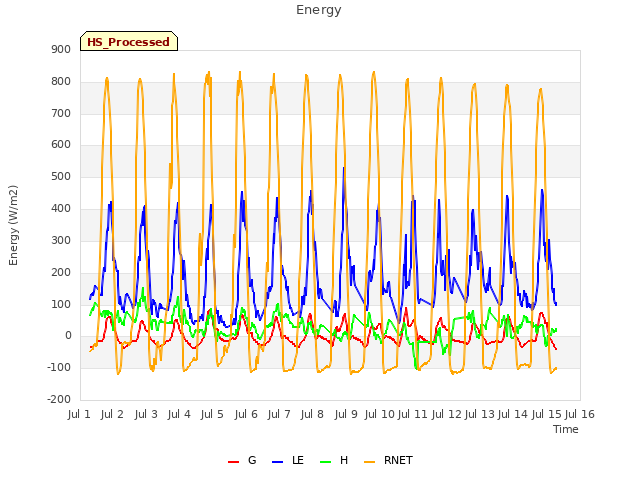
Task: Click the blue LE legend color marker
Action: [277, 462]
